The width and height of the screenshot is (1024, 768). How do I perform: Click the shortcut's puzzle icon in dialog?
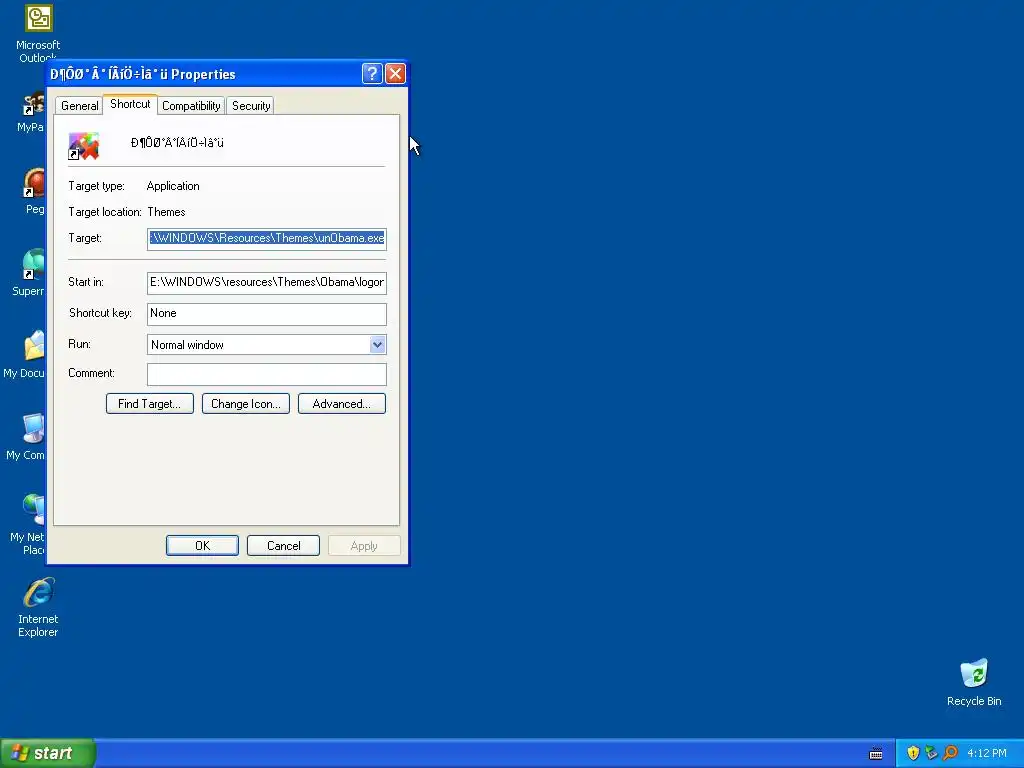click(84, 146)
